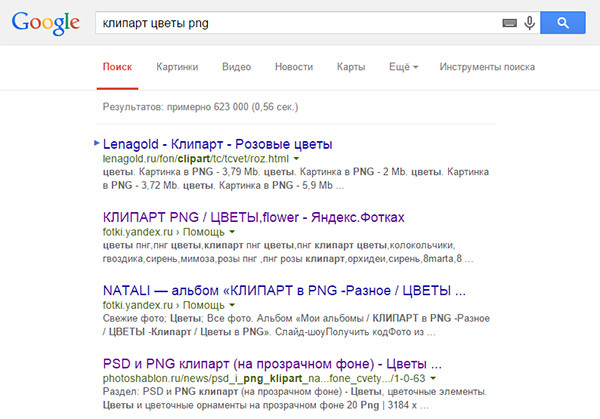Open the on-screen keyboard icon
The height and width of the screenshot is (419, 600).
tap(509, 23)
